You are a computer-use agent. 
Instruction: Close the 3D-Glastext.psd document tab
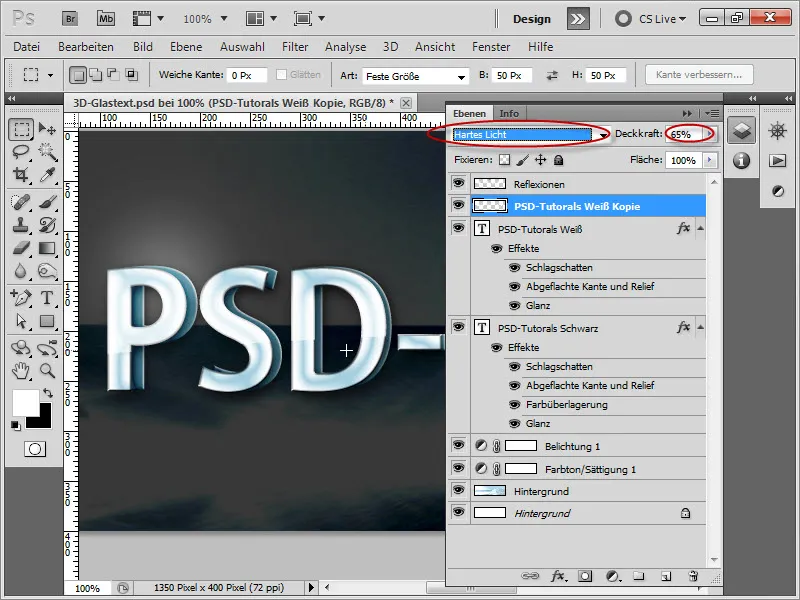(x=406, y=103)
